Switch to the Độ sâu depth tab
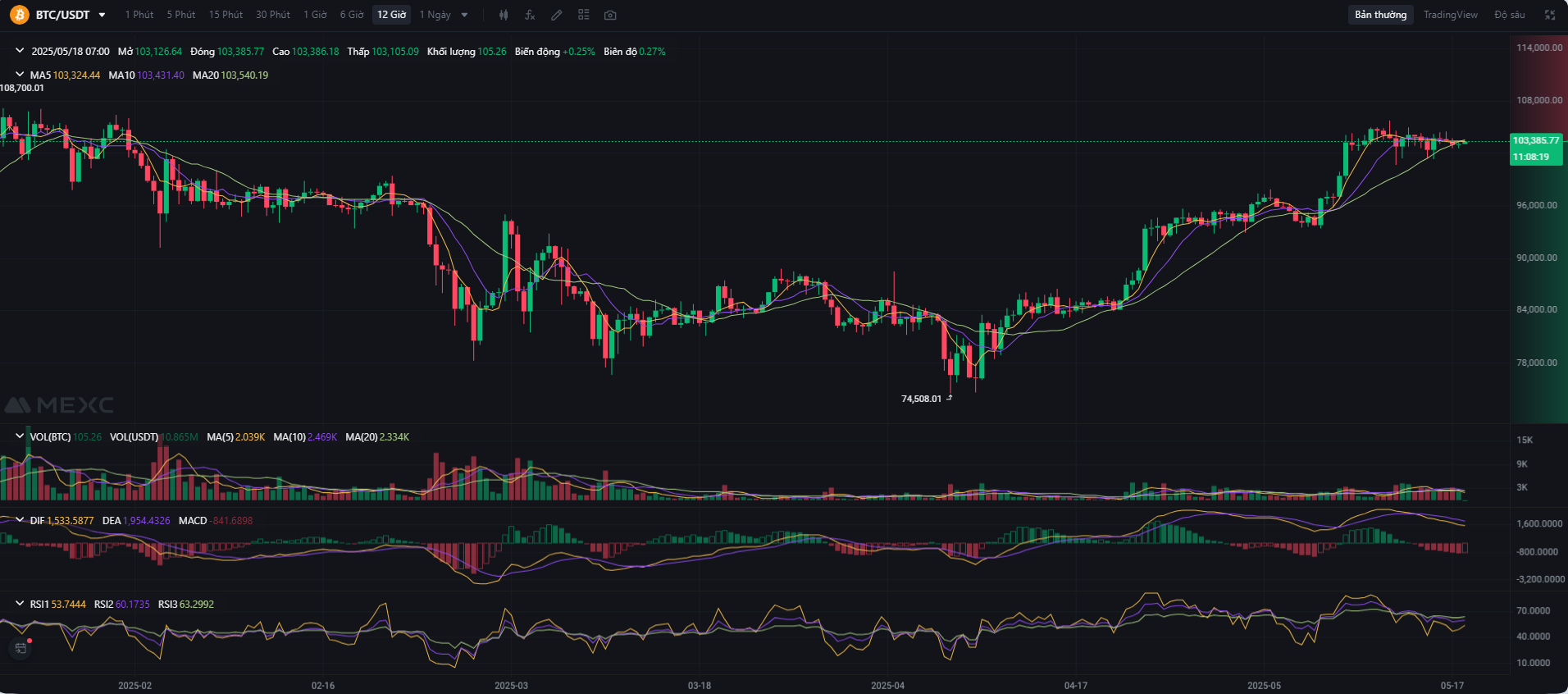The image size is (1568, 694). 1509,15
